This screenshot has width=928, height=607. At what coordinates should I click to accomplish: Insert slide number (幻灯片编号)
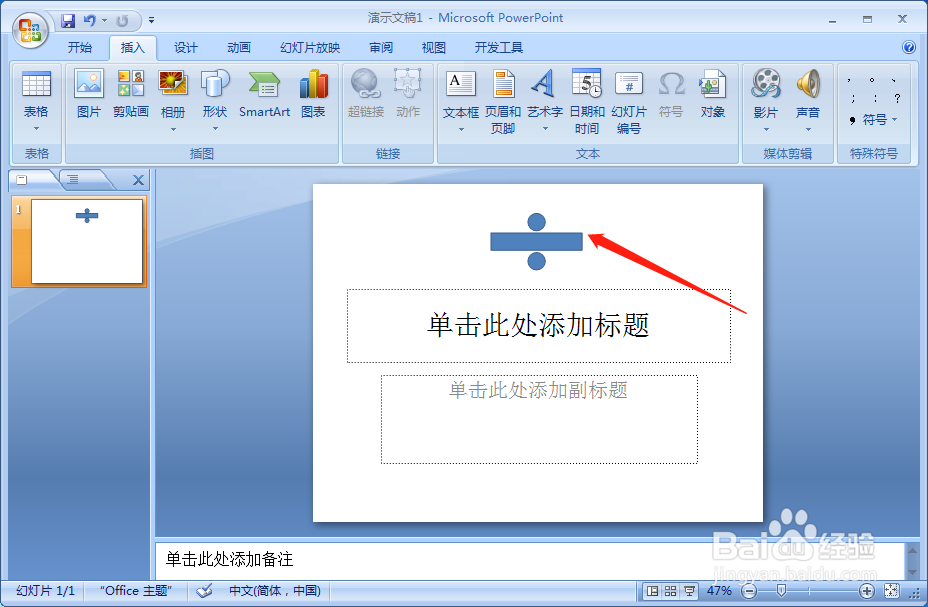(629, 102)
